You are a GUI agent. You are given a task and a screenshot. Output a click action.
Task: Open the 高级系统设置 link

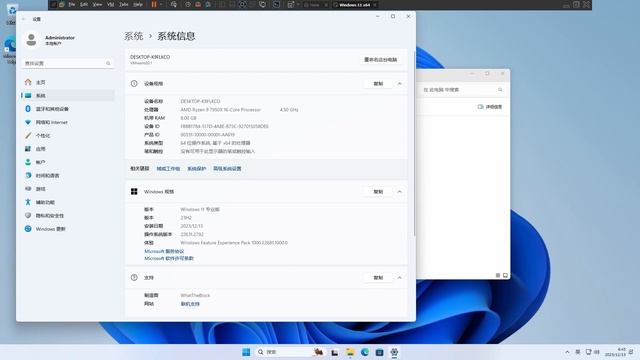coord(227,169)
